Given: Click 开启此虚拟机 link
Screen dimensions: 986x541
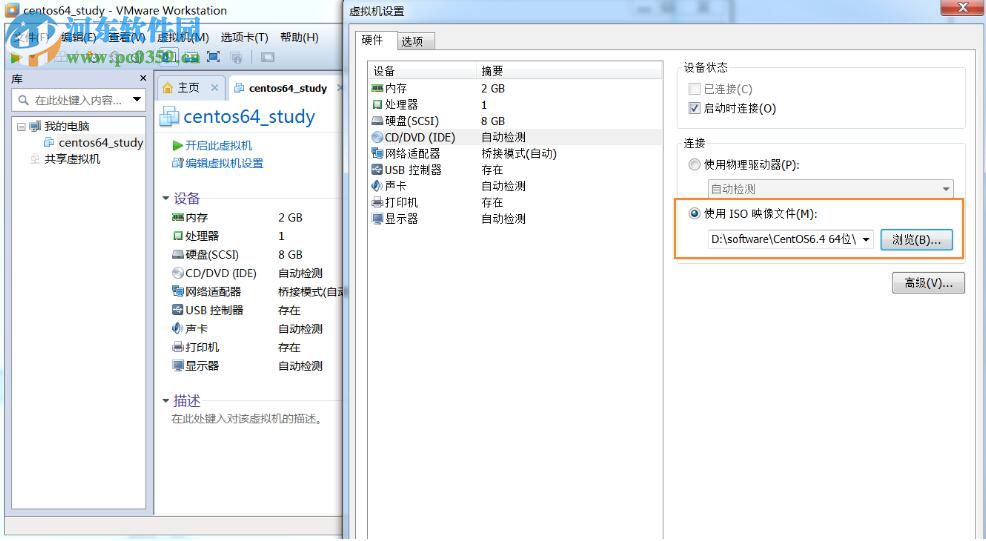Looking at the screenshot, I should [x=212, y=145].
